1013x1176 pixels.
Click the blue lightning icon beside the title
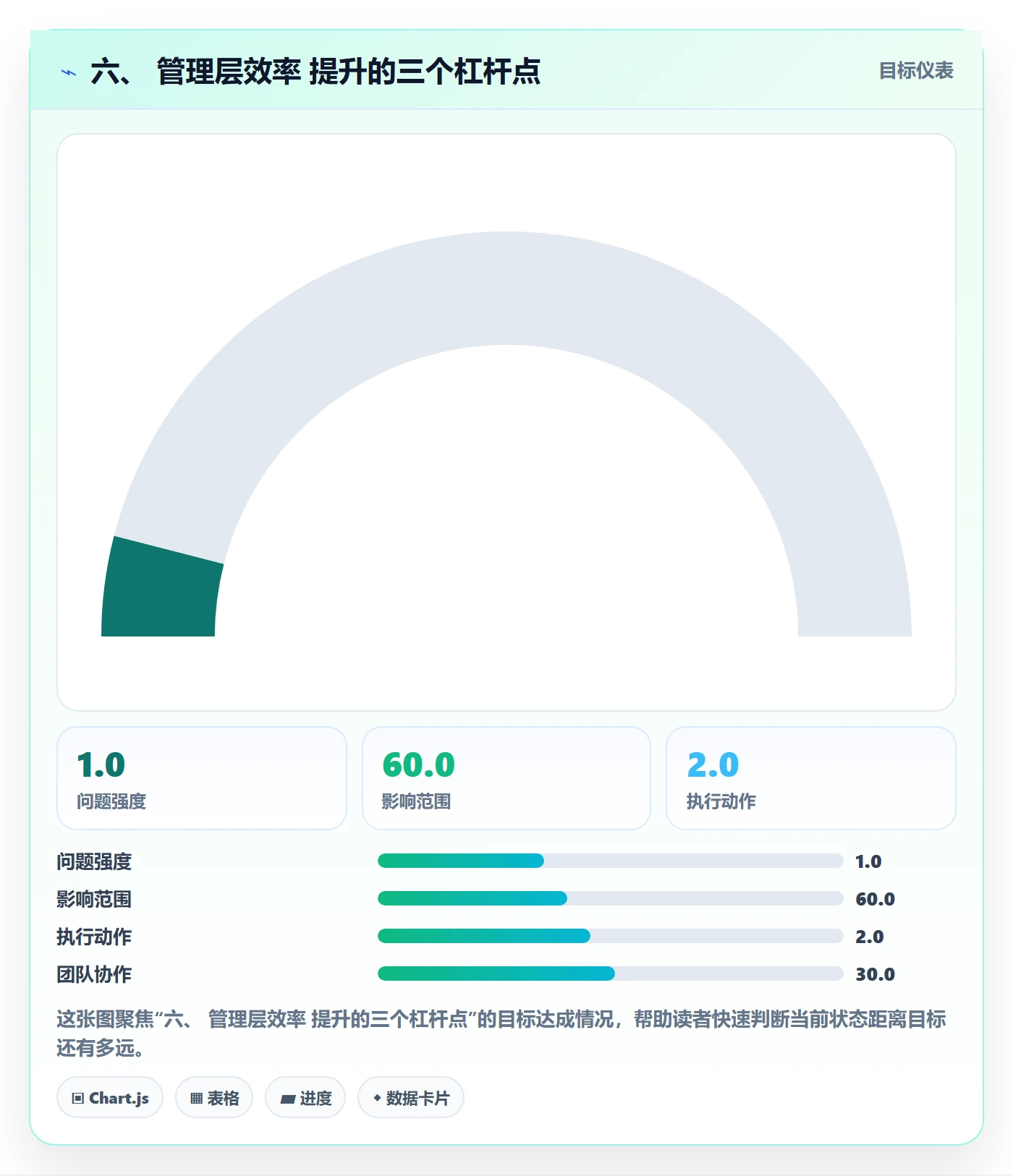click(69, 72)
